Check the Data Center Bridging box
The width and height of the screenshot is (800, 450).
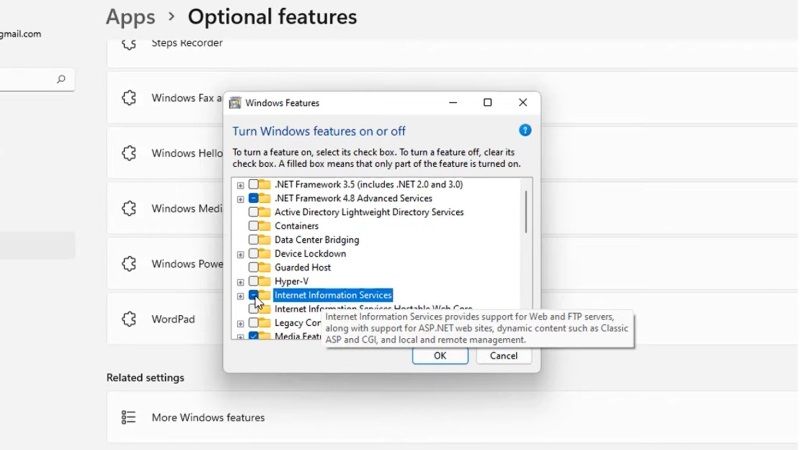253,239
